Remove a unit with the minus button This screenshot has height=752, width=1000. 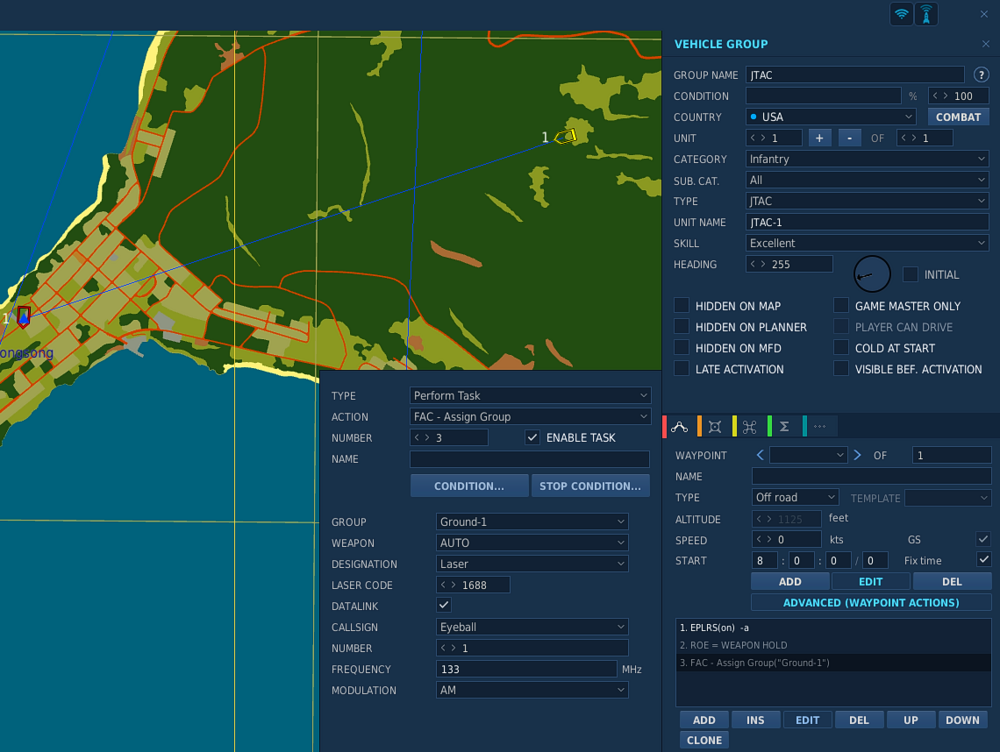click(x=849, y=138)
